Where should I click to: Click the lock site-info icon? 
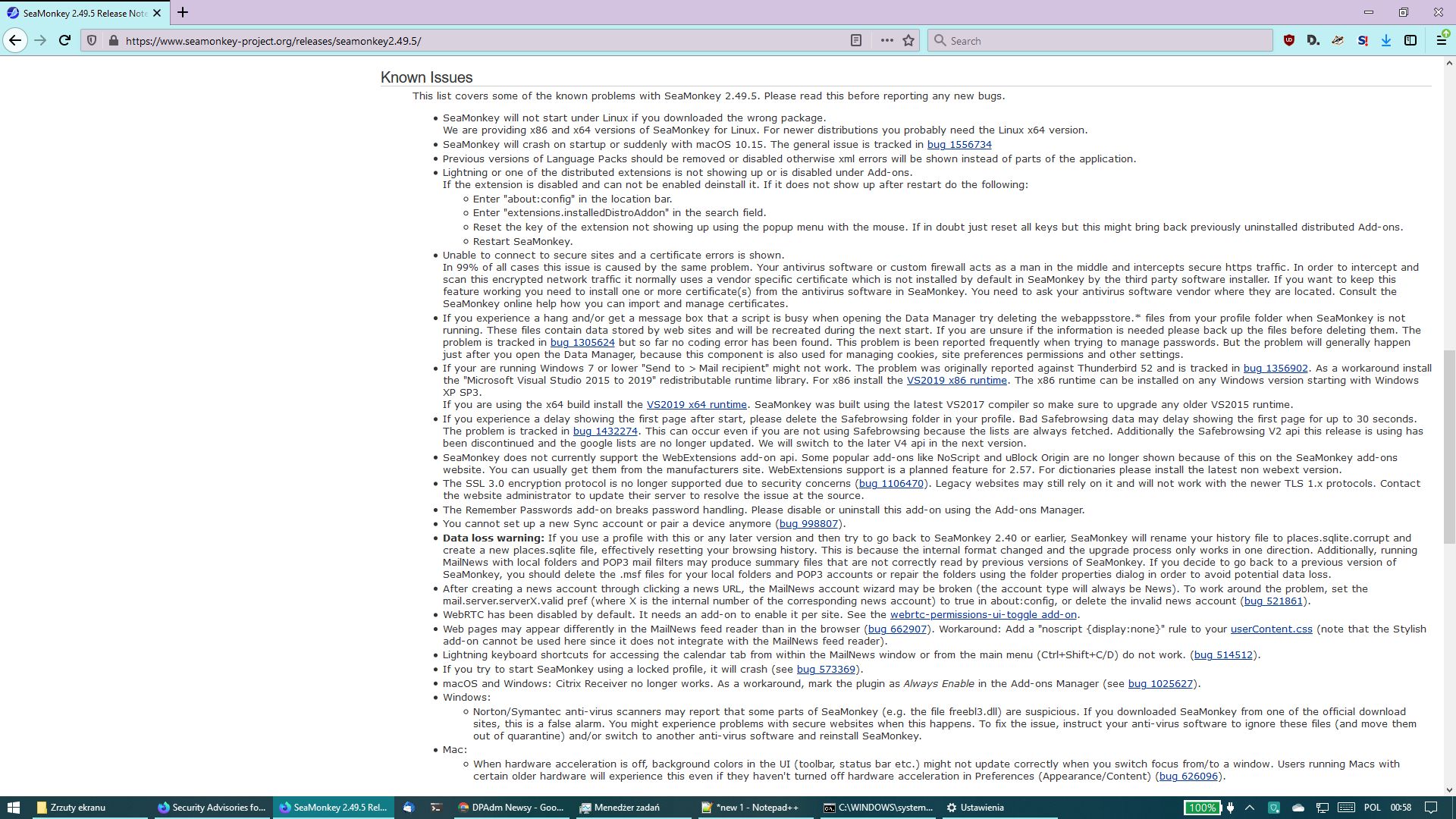(x=113, y=41)
